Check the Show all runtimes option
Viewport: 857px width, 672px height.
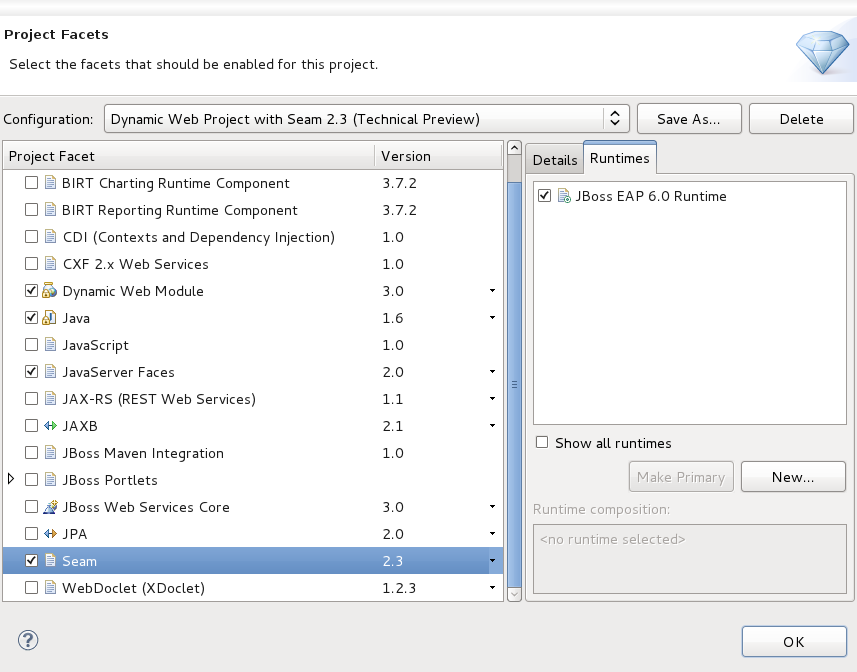542,443
